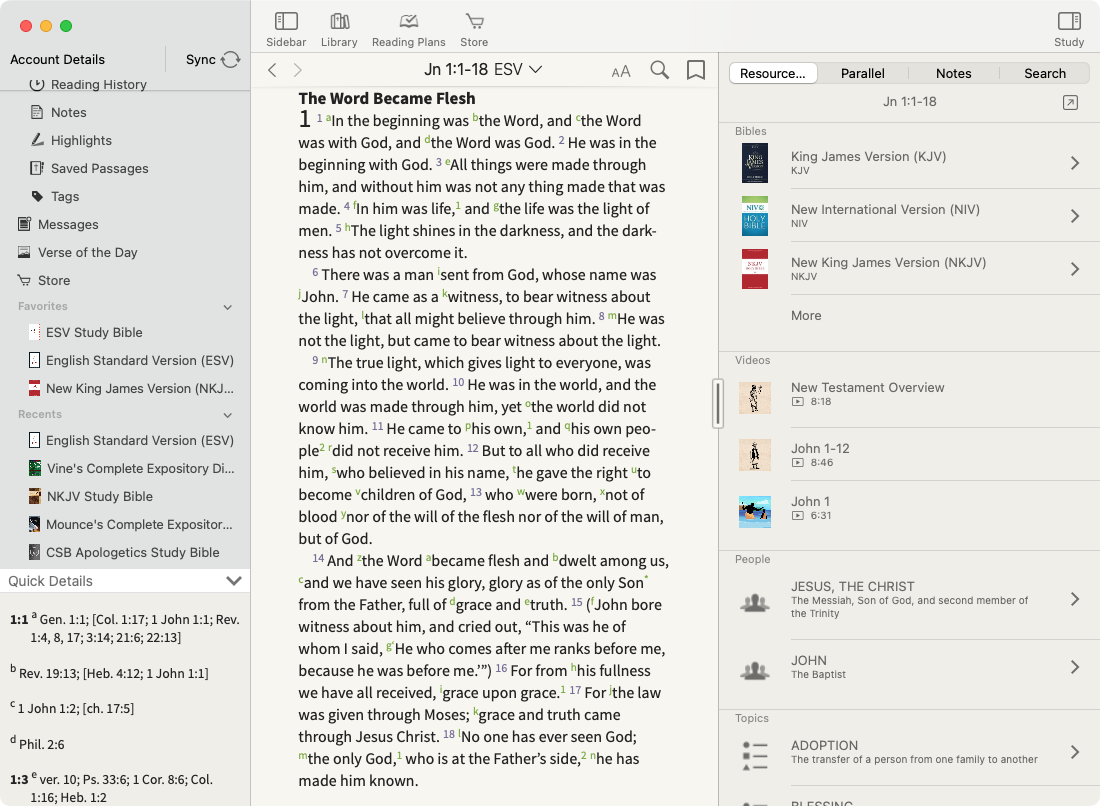
Task: Collapse the Quick Details panel
Action: tap(234, 581)
